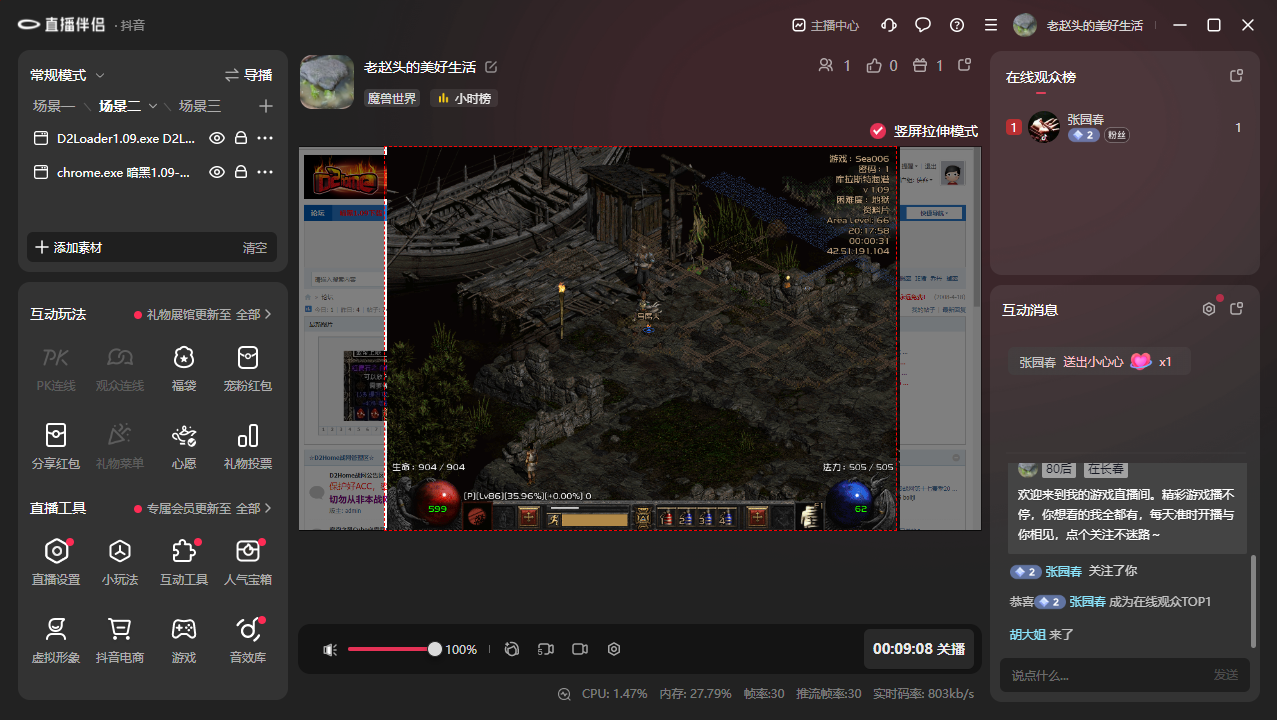Switch to 场景一 tab
This screenshot has height=720, width=1277.
coord(54,106)
